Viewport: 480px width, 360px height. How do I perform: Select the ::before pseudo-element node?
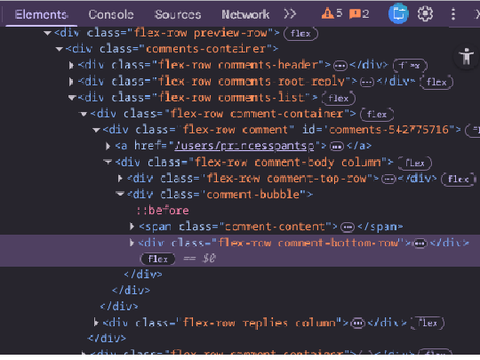(163, 210)
